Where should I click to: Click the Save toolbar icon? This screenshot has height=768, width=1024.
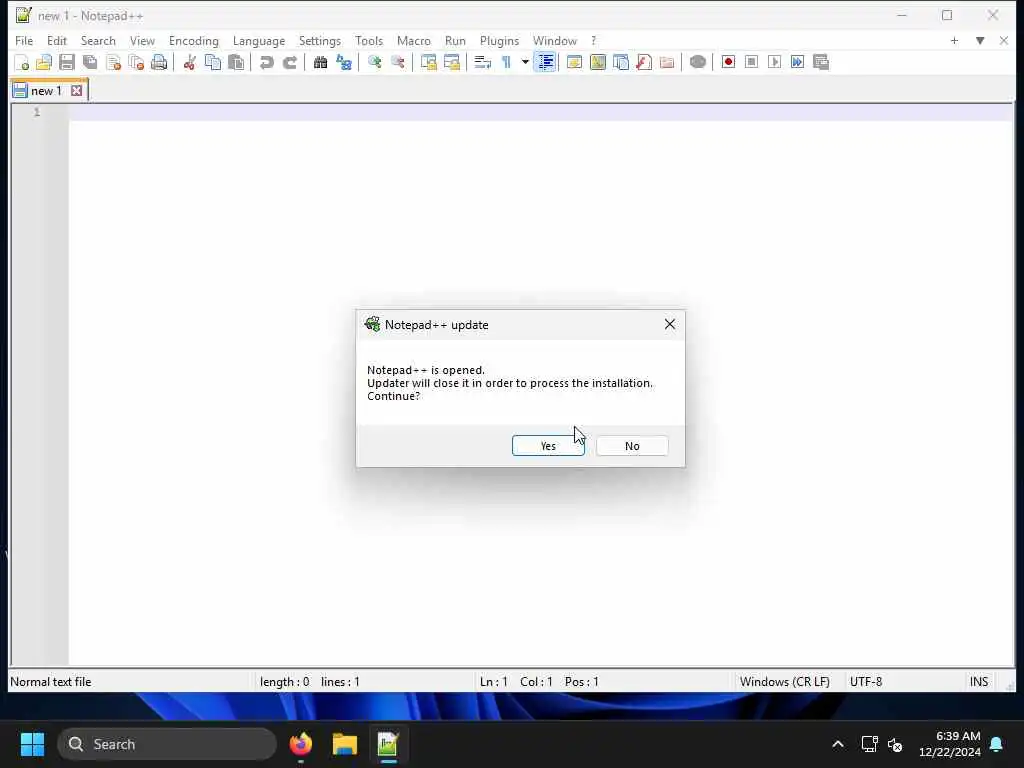coord(67,62)
